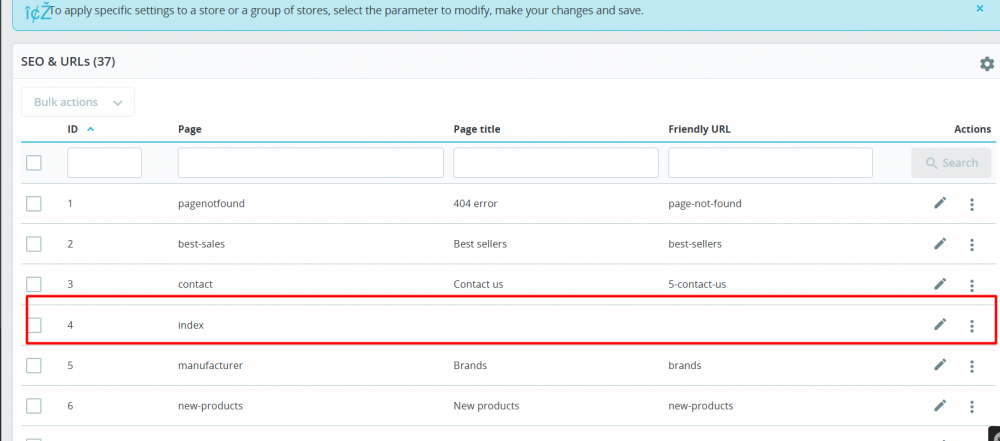Expand the Bulk actions dropdown
Screen dimensions: 1000x441
point(78,102)
